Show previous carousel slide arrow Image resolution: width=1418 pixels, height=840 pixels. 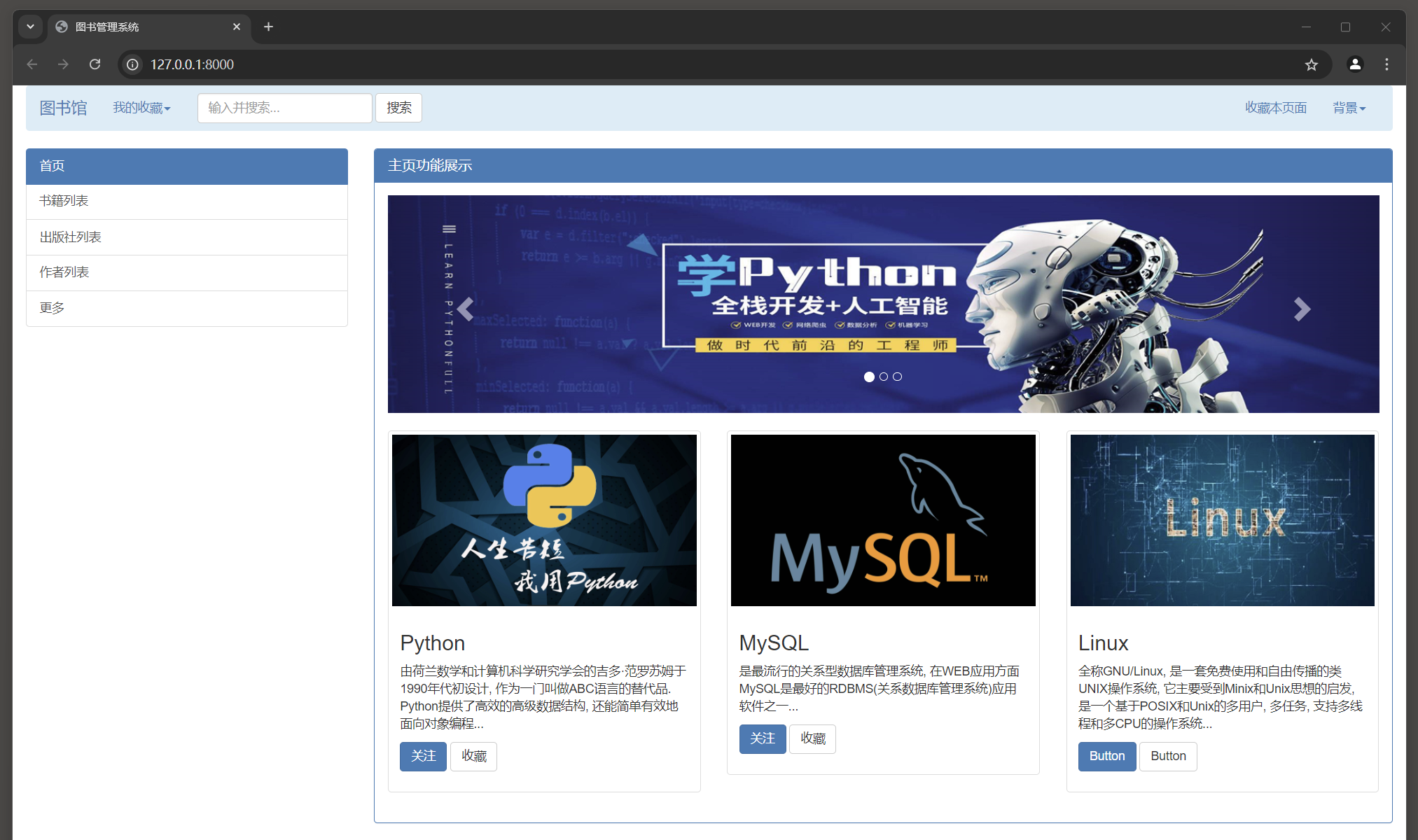[x=466, y=309]
